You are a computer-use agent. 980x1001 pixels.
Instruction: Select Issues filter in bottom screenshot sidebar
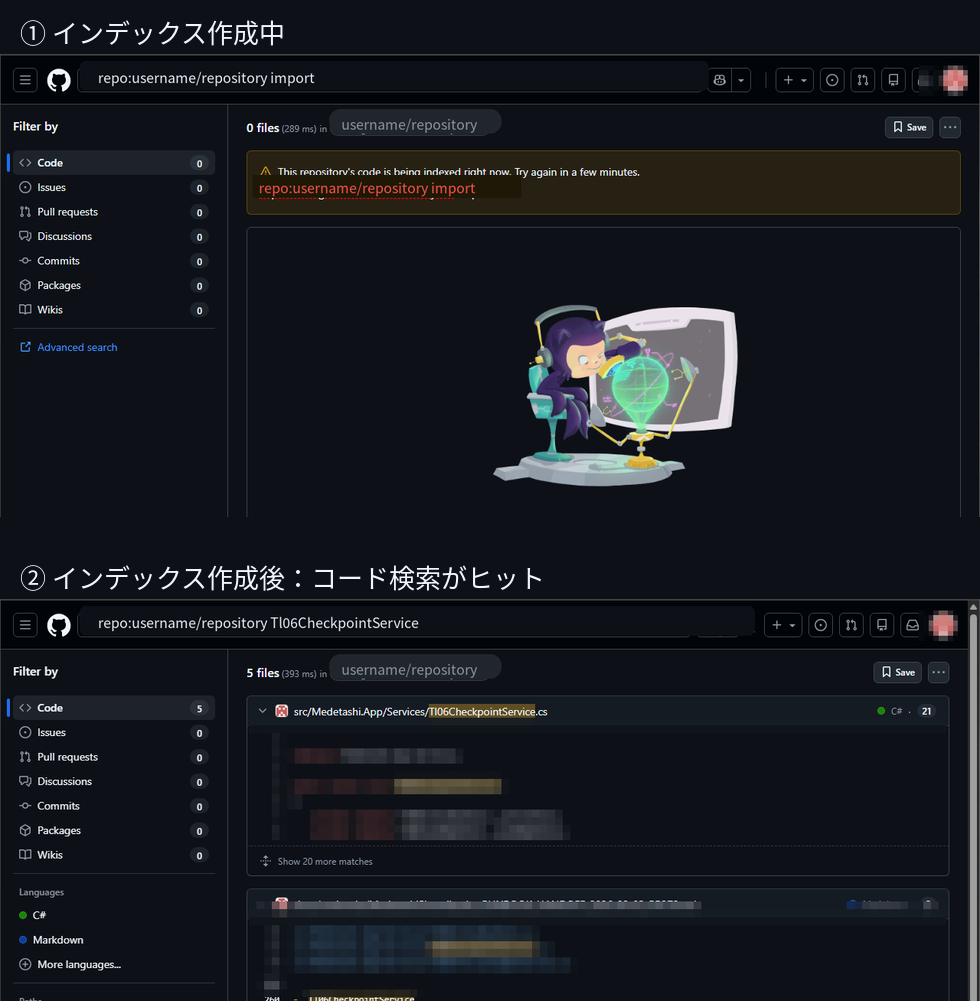114,732
